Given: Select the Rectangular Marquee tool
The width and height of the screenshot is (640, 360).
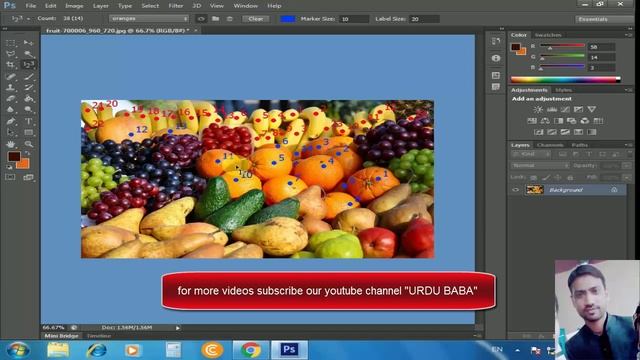Looking at the screenshot, I should [x=11, y=42].
